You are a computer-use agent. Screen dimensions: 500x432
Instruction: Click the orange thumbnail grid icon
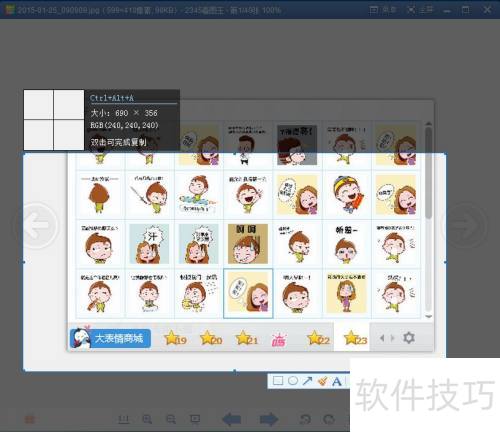pyautogui.click(x=30, y=419)
